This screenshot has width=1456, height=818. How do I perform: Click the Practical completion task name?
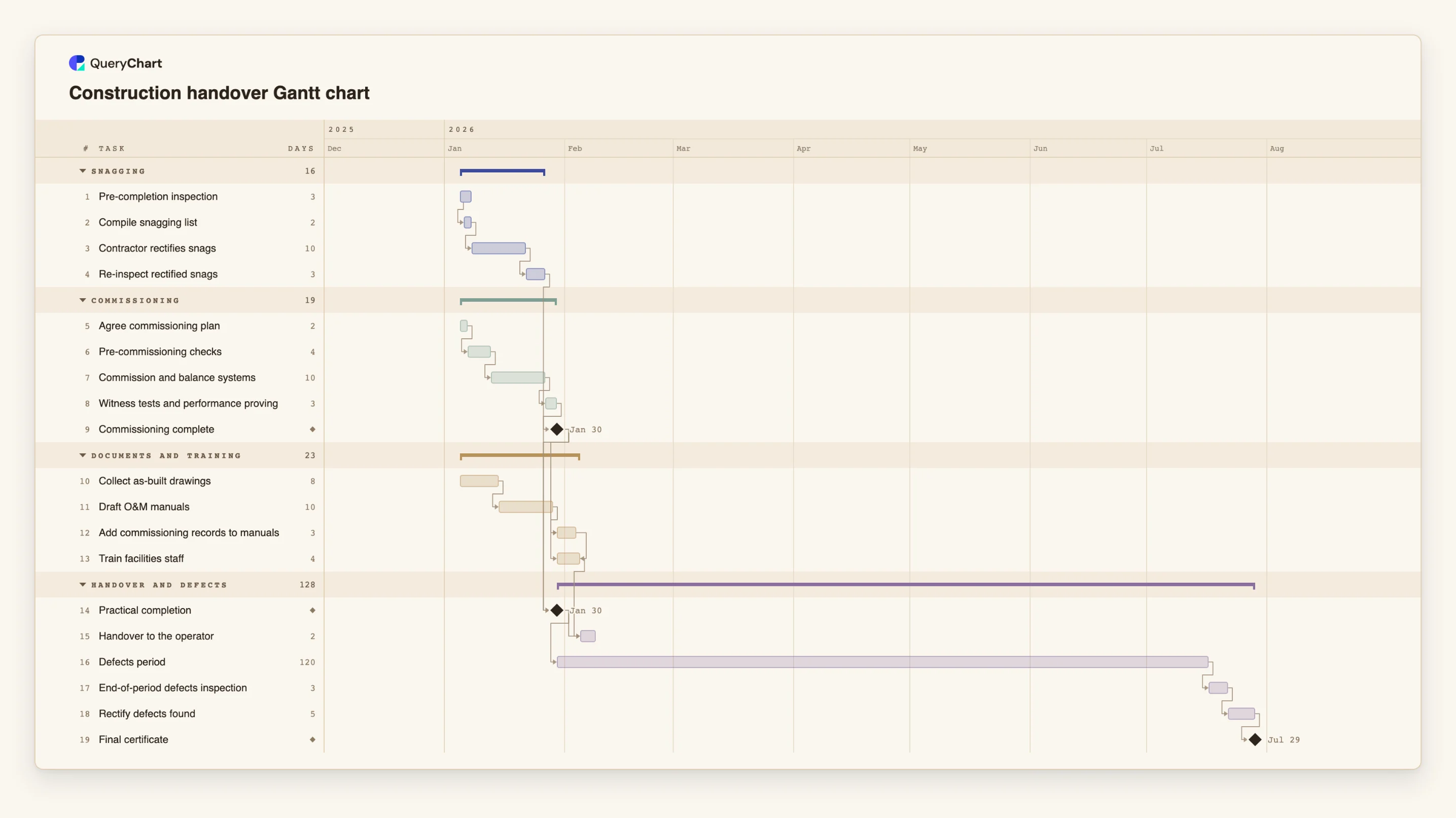point(145,611)
